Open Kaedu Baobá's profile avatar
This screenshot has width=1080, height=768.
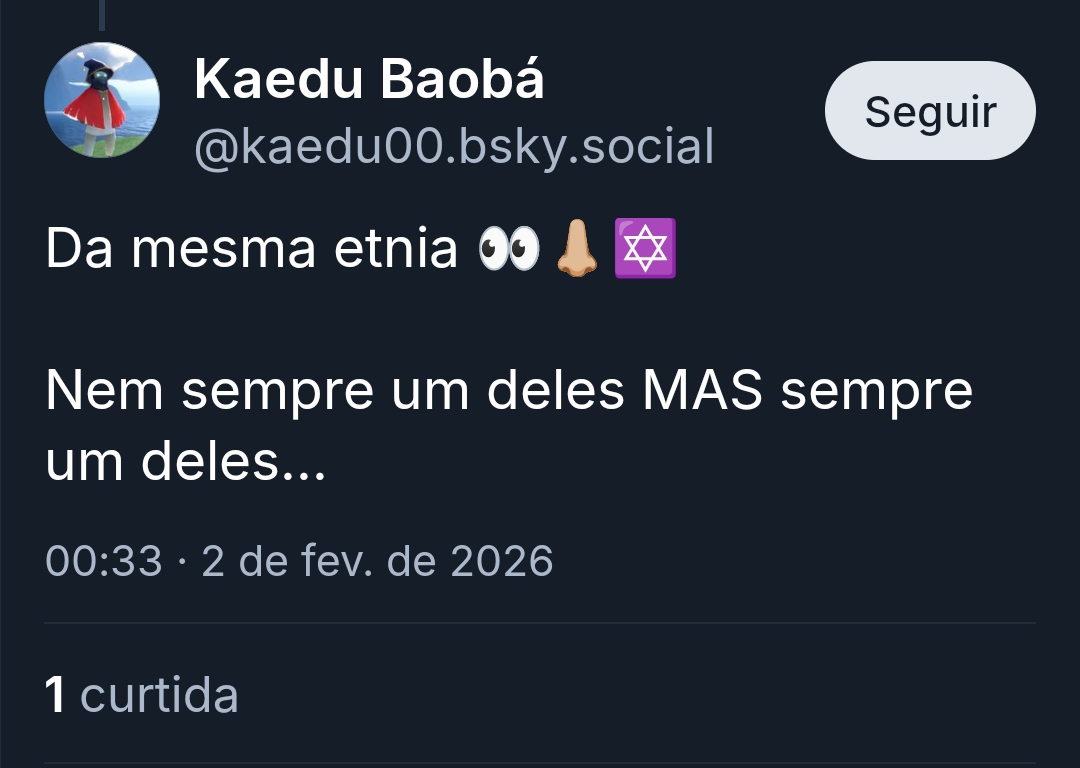click(x=102, y=100)
